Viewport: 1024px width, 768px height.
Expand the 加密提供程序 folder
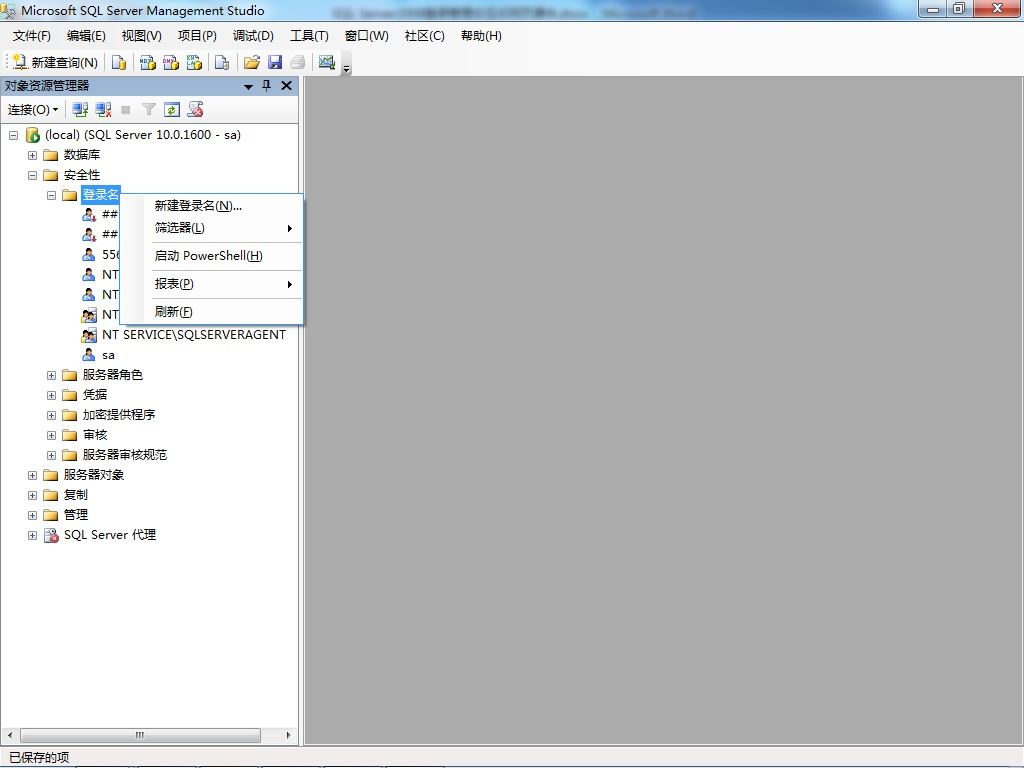[x=51, y=415]
